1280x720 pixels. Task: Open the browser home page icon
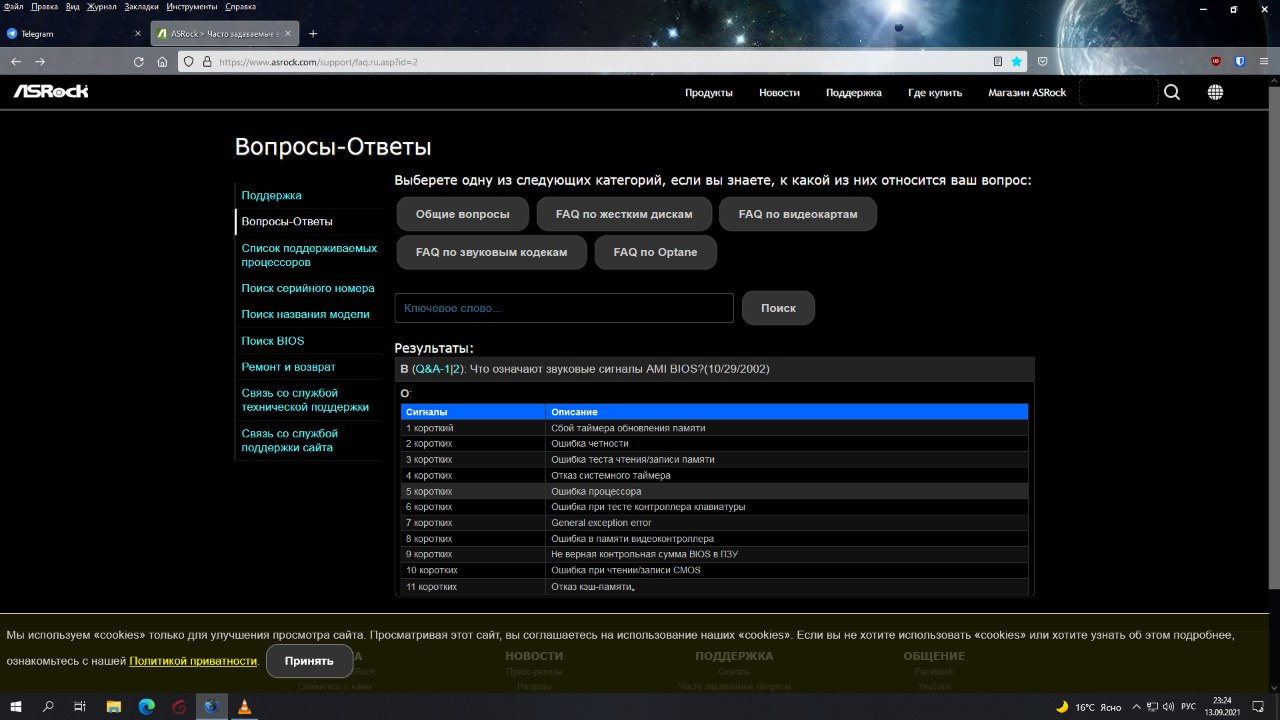click(162, 61)
